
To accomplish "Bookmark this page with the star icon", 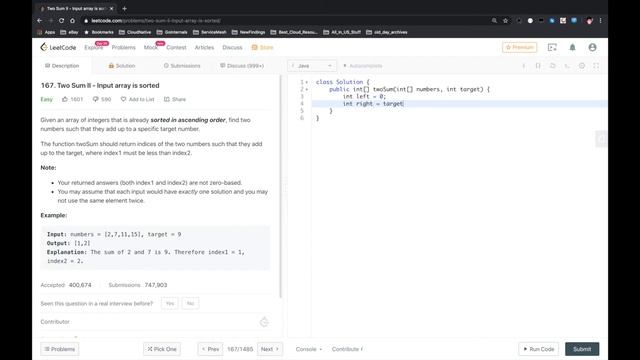I will [x=505, y=20].
